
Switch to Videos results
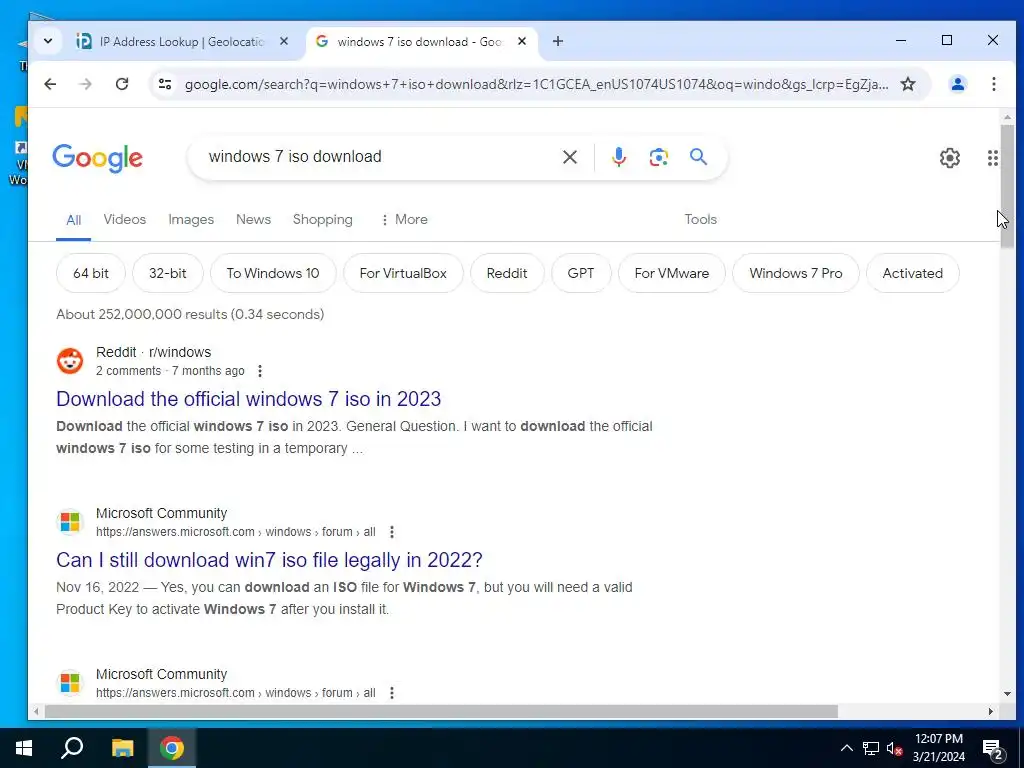click(124, 219)
